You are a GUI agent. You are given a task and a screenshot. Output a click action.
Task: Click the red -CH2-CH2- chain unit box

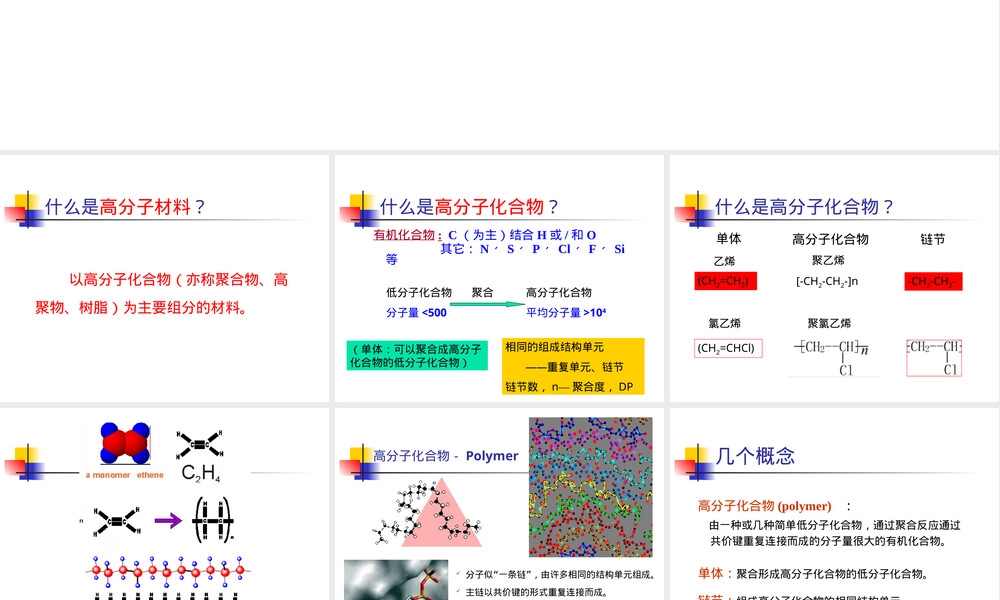coord(933,281)
